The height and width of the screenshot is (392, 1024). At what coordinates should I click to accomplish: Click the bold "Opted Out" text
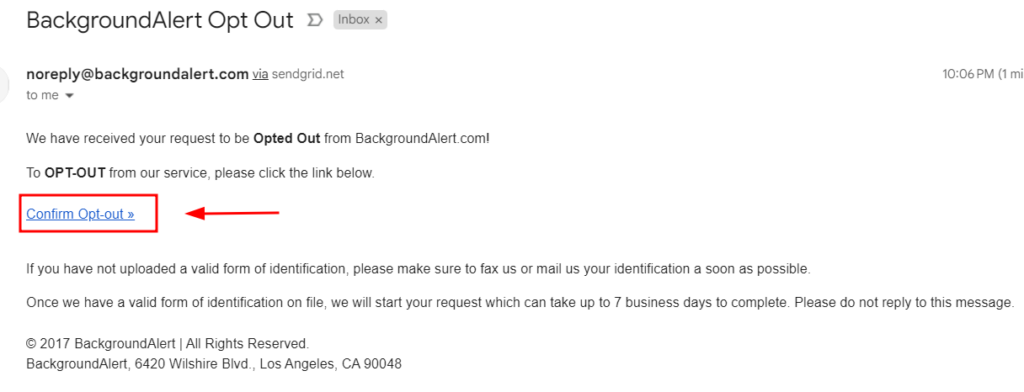[x=287, y=139]
